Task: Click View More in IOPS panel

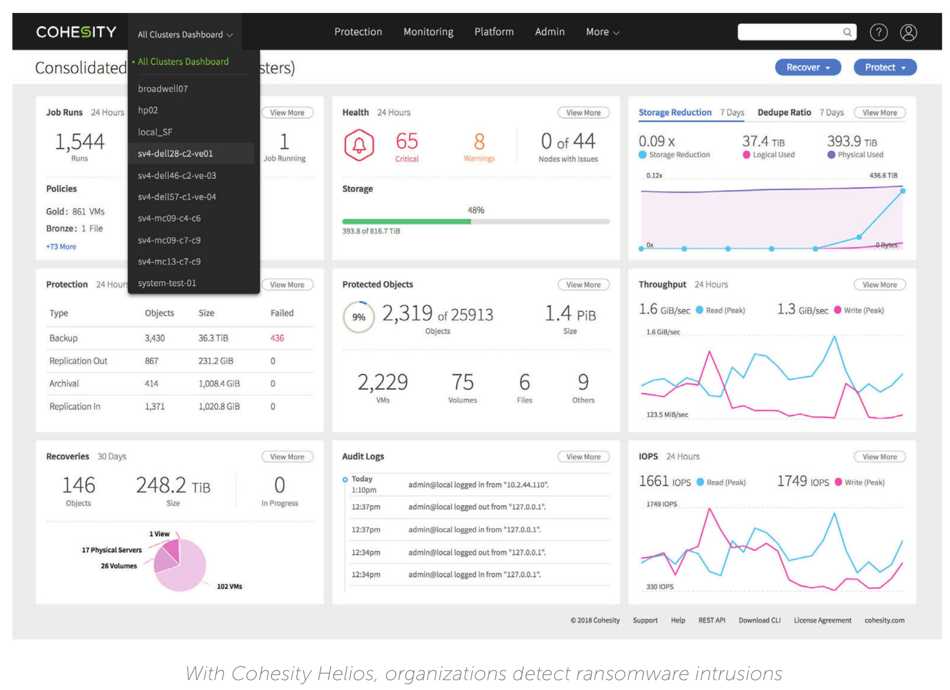Action: [880, 457]
